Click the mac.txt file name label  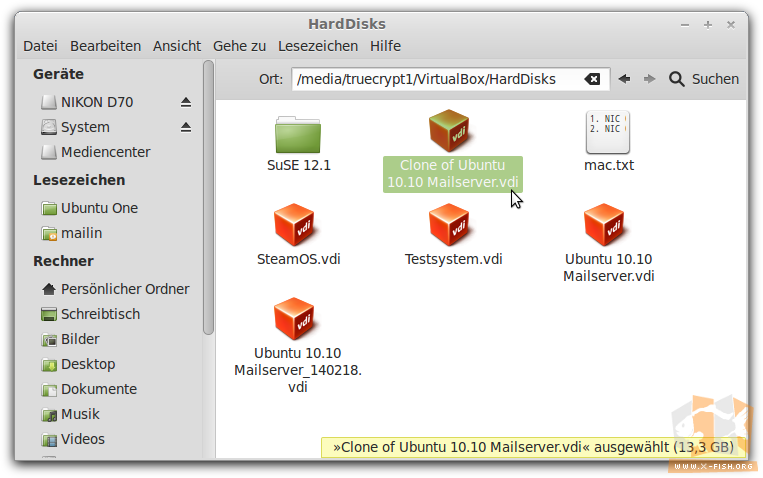click(x=609, y=165)
